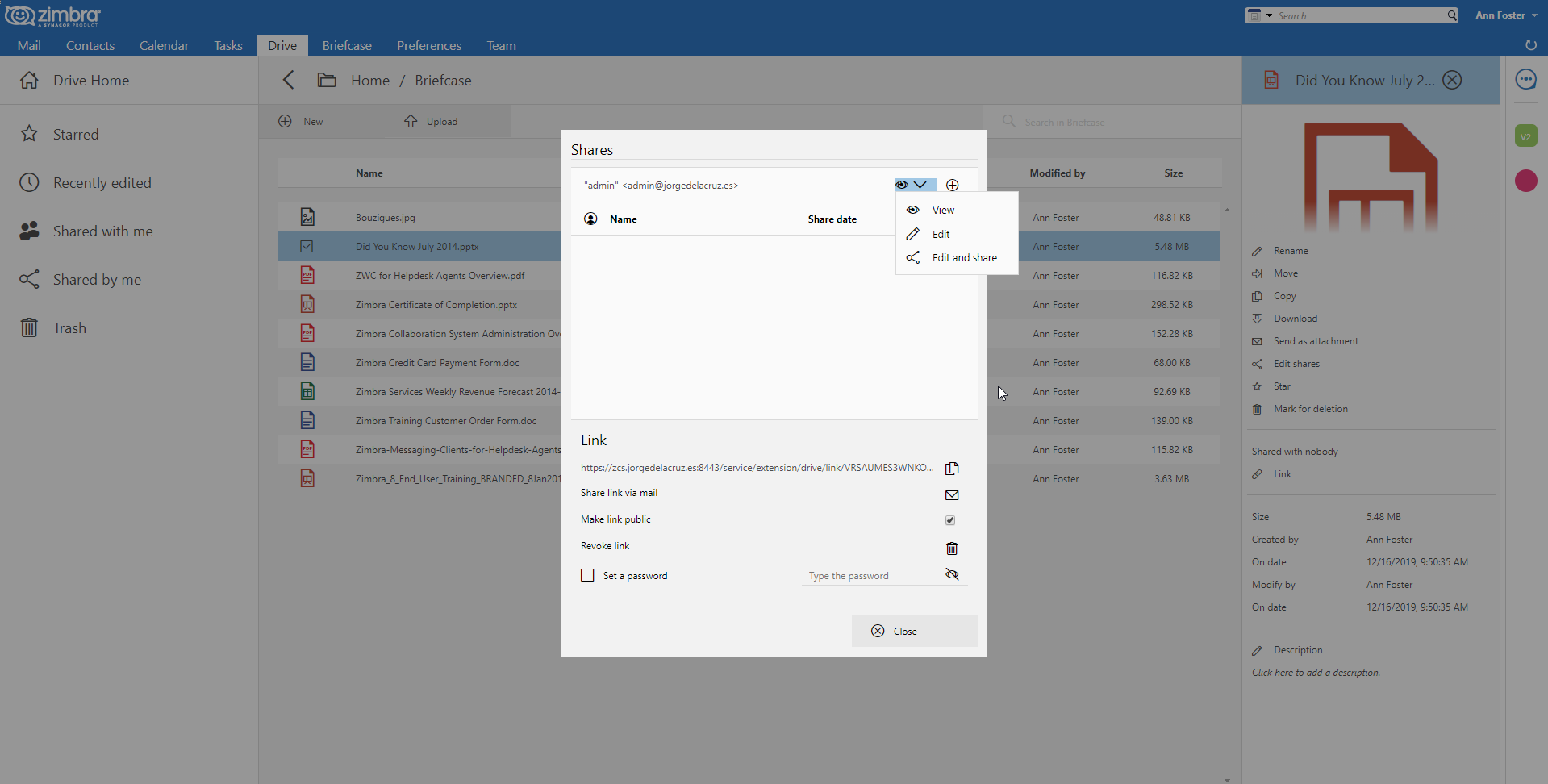Click here to add a description
This screenshot has width=1548, height=784.
[1316, 673]
